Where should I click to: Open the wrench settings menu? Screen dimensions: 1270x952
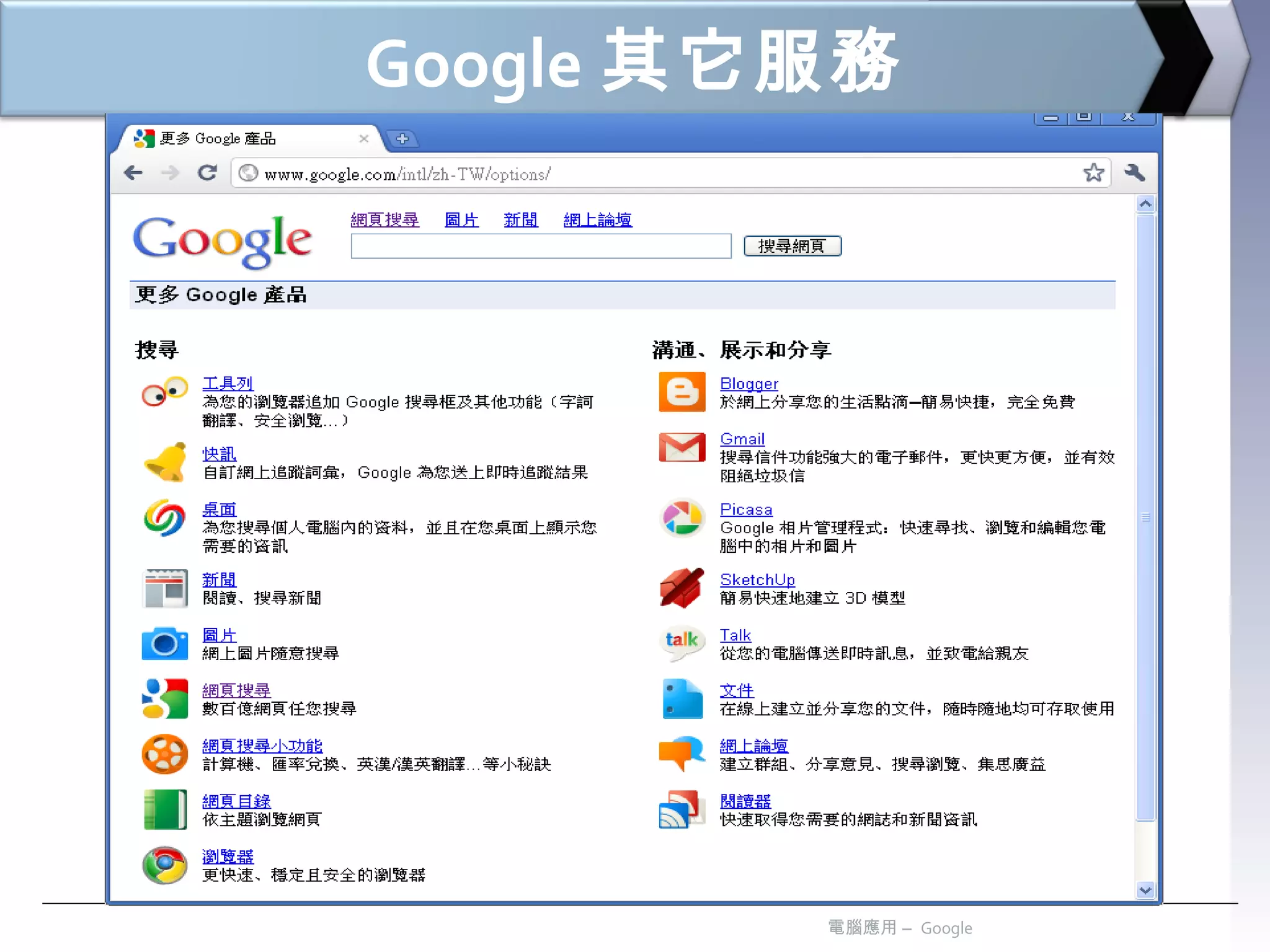coord(1134,172)
